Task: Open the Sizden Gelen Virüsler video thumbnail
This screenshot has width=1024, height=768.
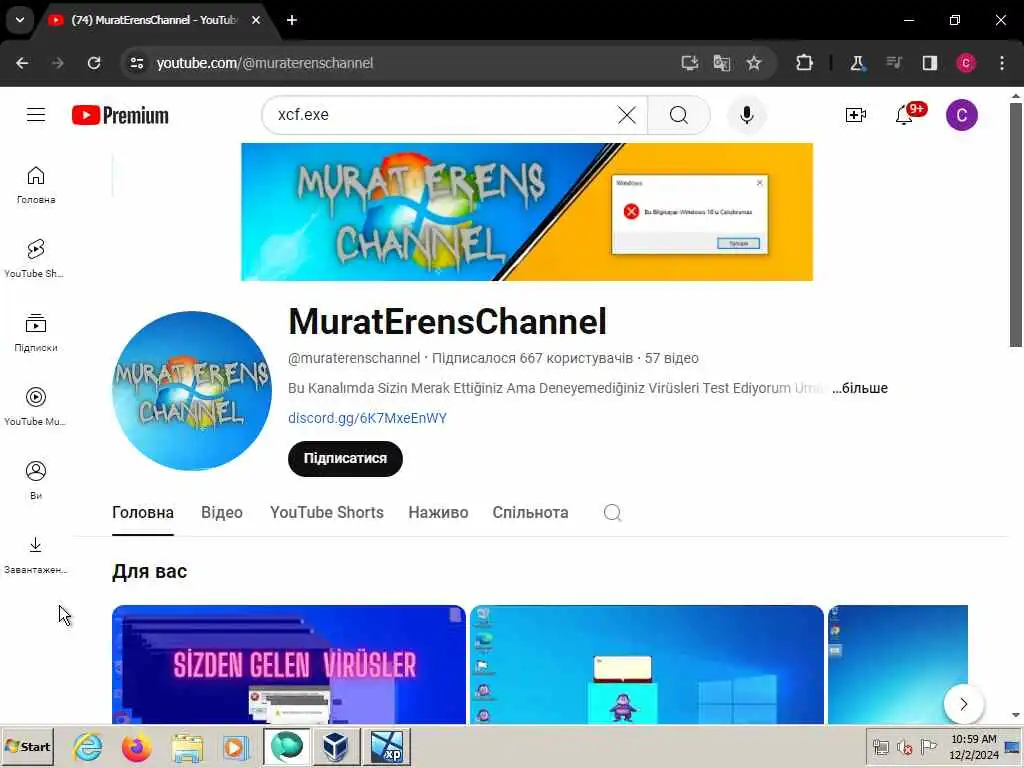Action: point(289,664)
